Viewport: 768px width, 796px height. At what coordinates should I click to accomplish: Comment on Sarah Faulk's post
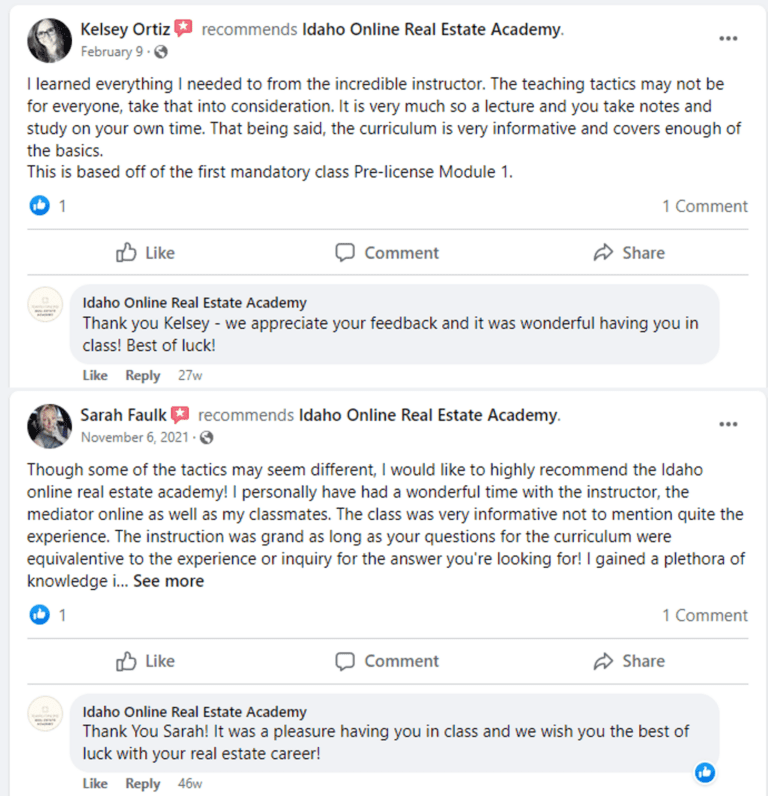tap(387, 661)
